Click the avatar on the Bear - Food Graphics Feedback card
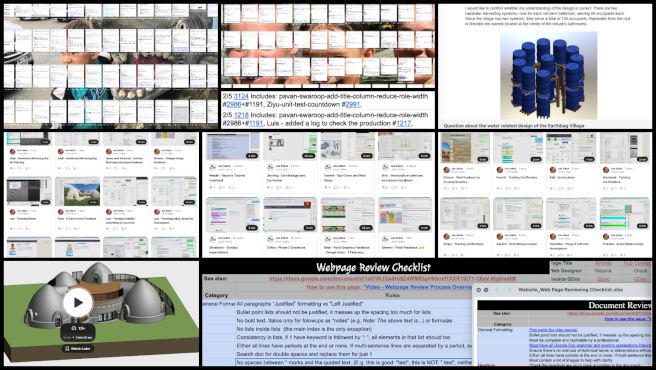The width and height of the screenshot is (656, 370). (327, 239)
